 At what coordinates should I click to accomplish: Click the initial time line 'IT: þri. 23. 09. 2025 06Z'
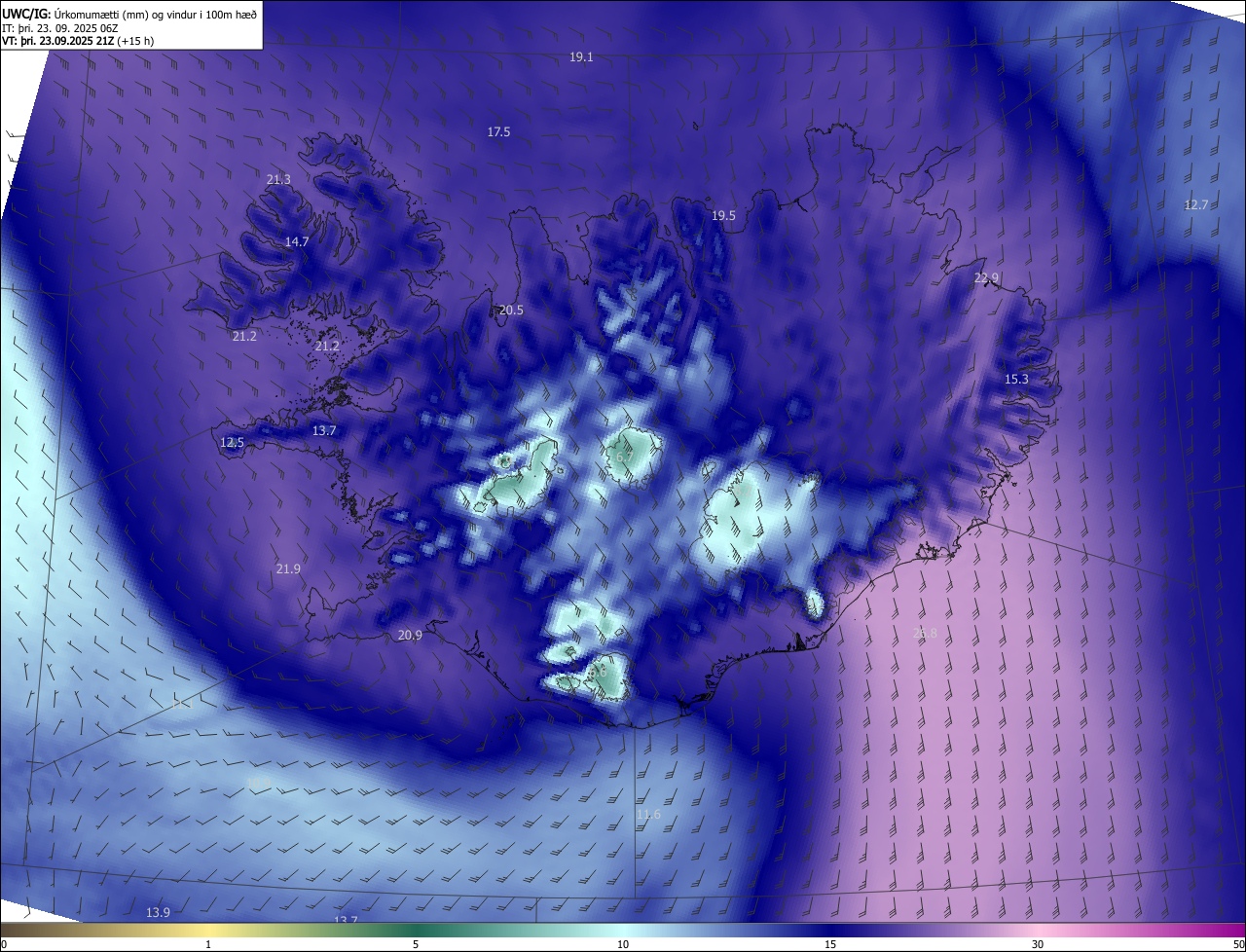coord(58,28)
